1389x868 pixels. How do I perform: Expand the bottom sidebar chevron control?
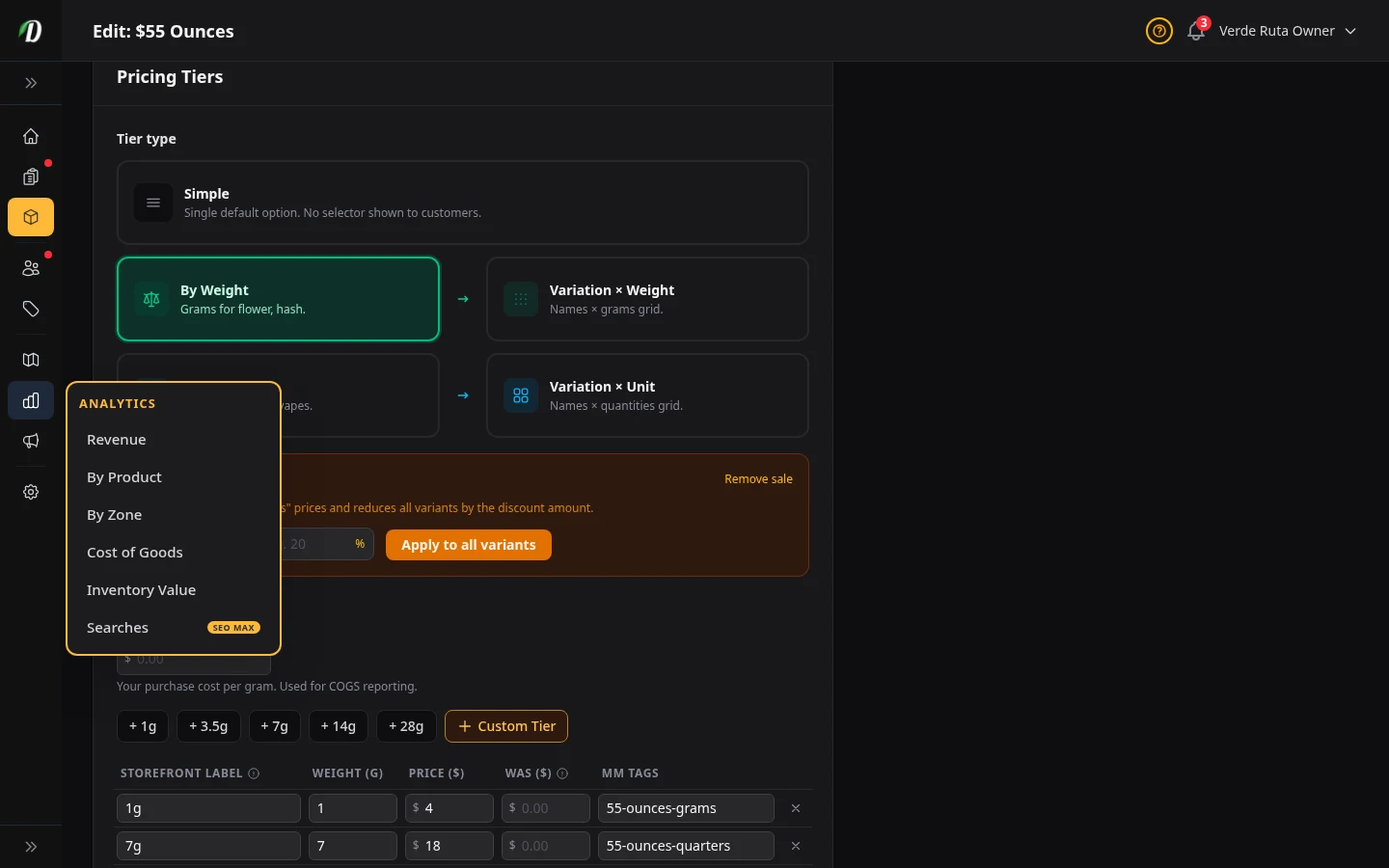coord(30,846)
